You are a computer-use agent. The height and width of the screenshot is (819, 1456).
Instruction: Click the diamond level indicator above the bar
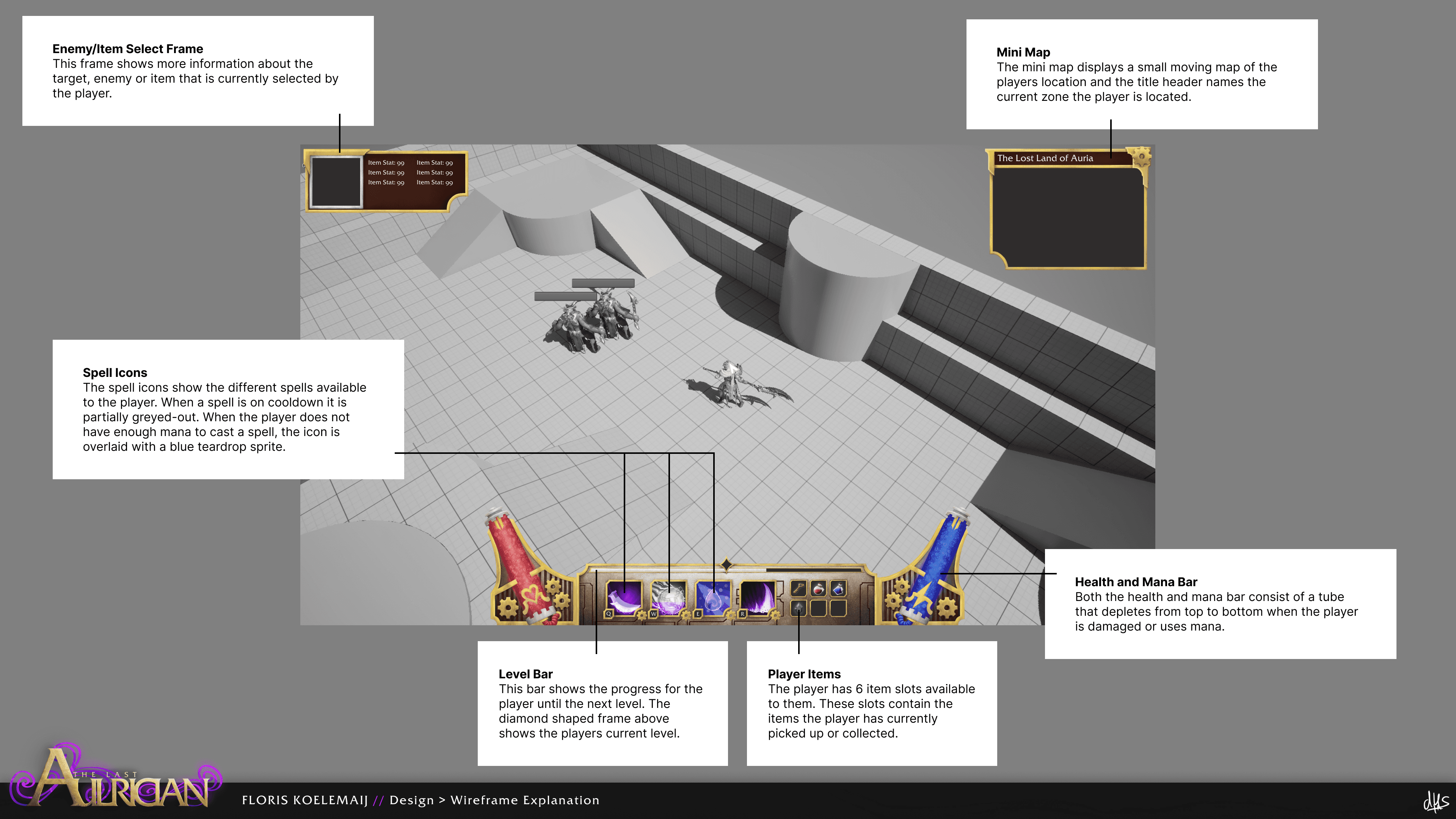(x=727, y=564)
